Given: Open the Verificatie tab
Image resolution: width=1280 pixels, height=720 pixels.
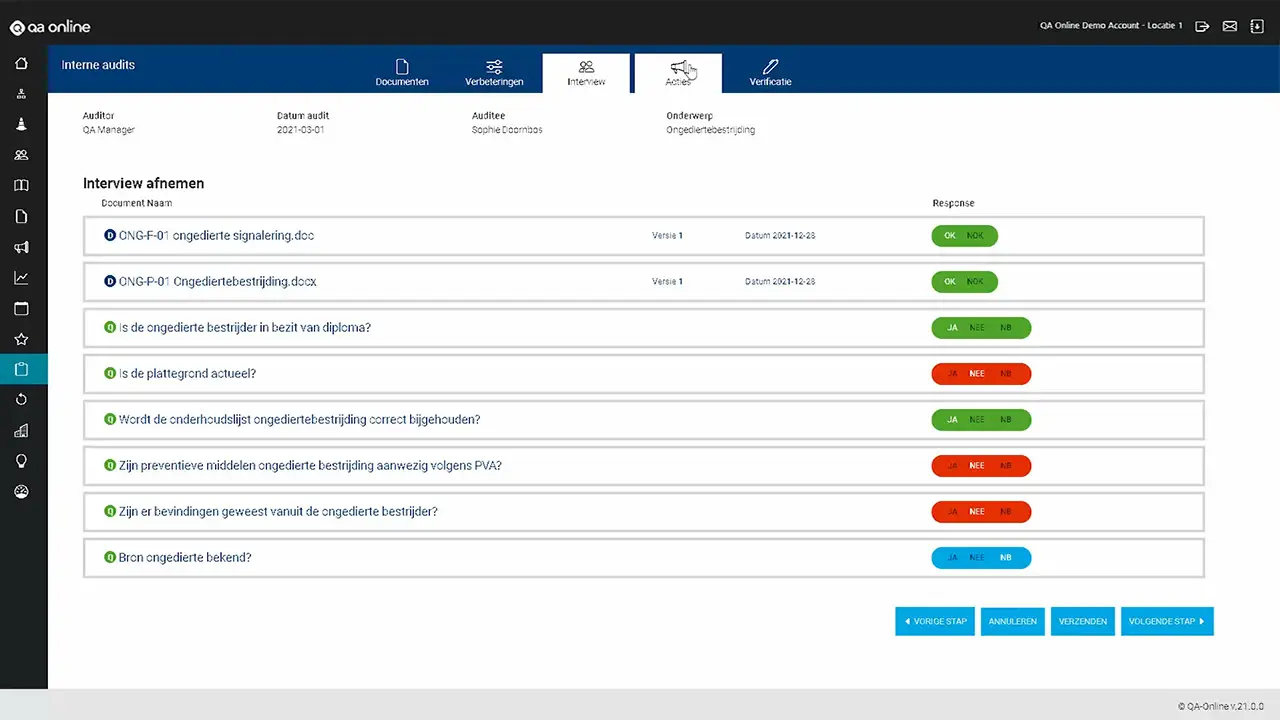Looking at the screenshot, I should (x=770, y=73).
